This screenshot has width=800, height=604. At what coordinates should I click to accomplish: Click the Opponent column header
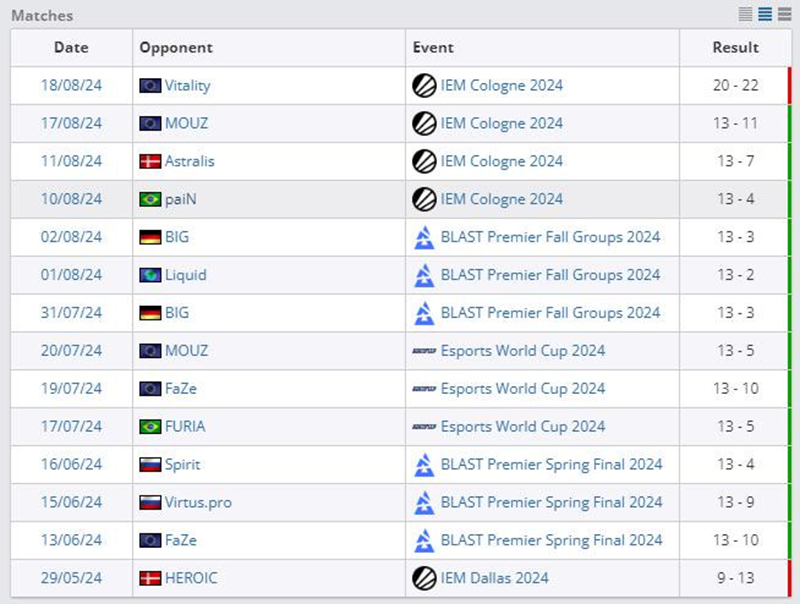point(176,47)
